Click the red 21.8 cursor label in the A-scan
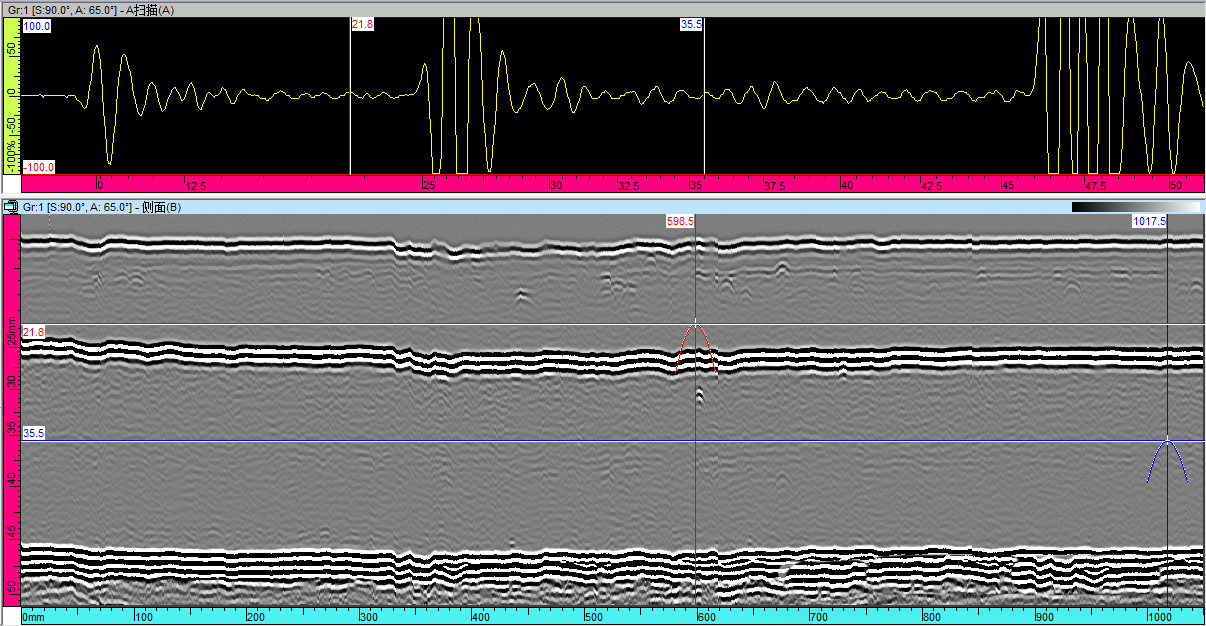Viewport: 1206px width, 626px height. pos(362,24)
